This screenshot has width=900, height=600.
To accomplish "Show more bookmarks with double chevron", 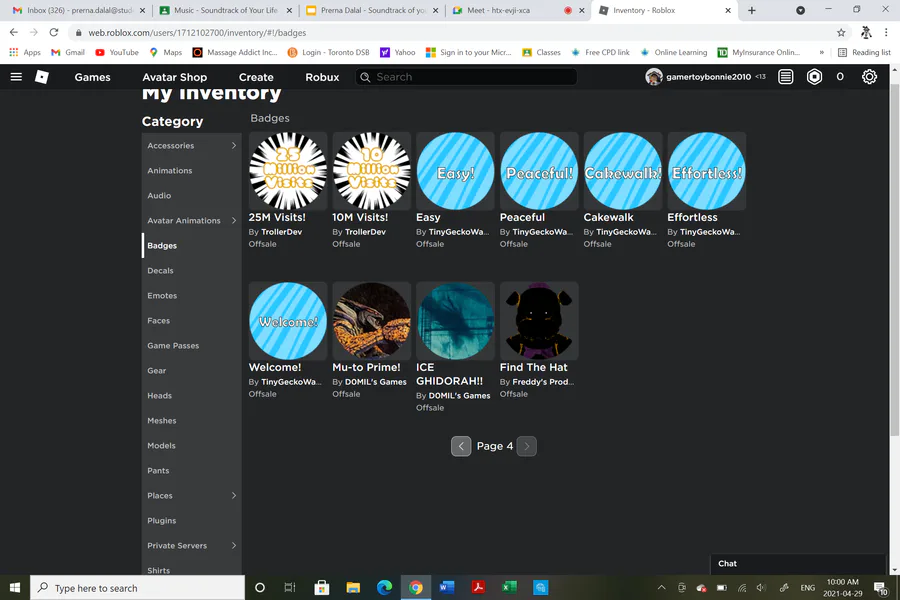I will (821, 52).
